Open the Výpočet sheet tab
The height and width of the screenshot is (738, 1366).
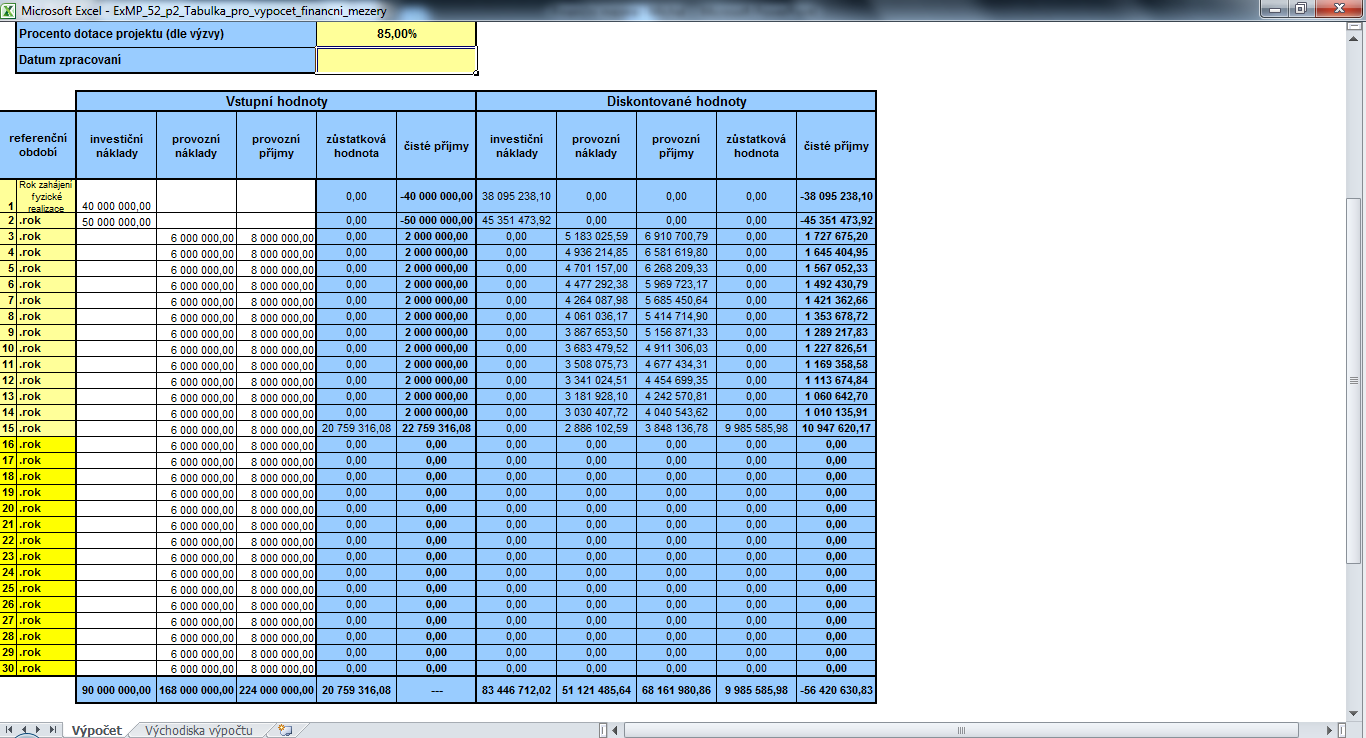[x=96, y=730]
